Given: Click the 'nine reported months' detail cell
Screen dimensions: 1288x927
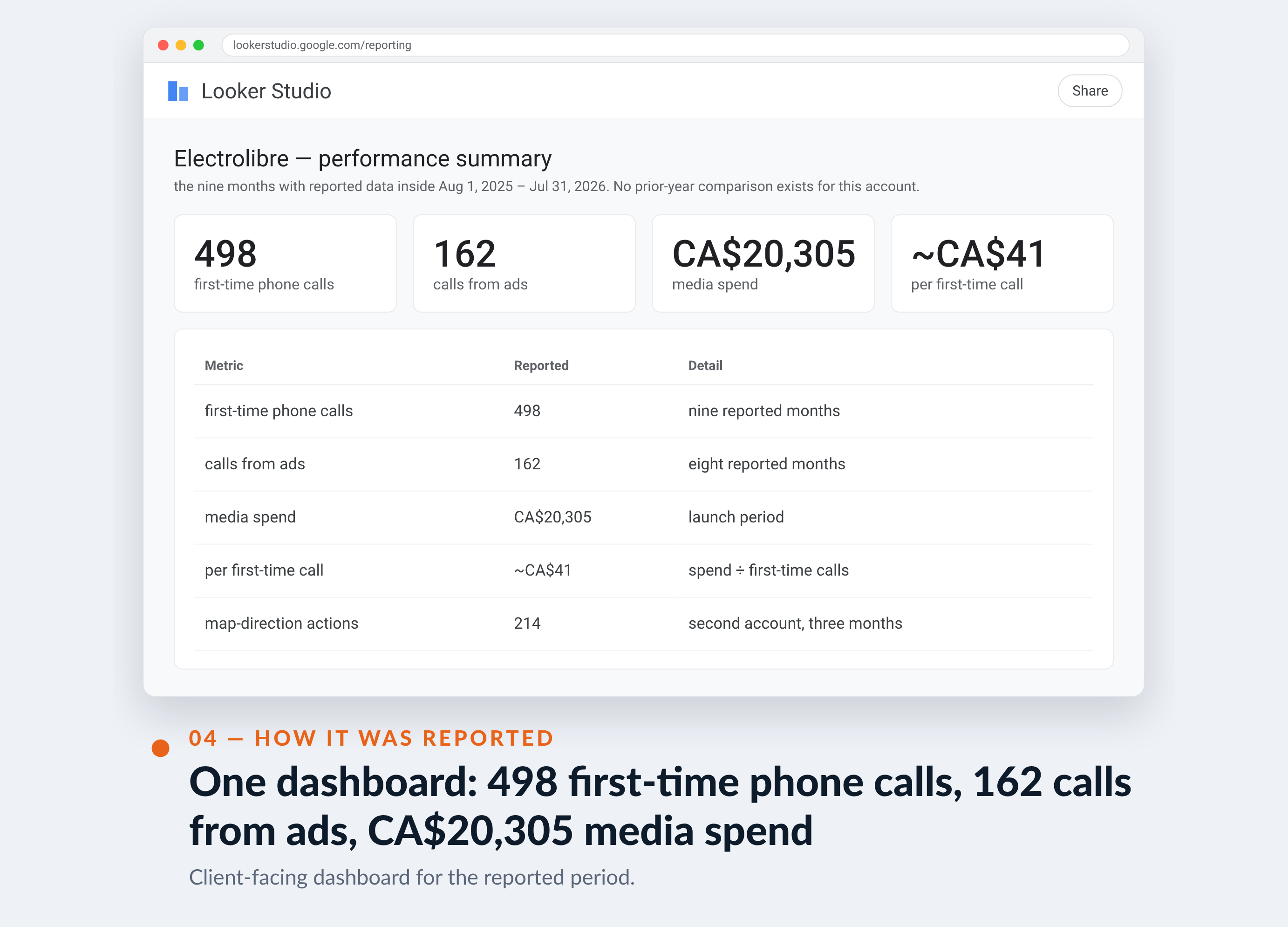Looking at the screenshot, I should click(x=763, y=411).
